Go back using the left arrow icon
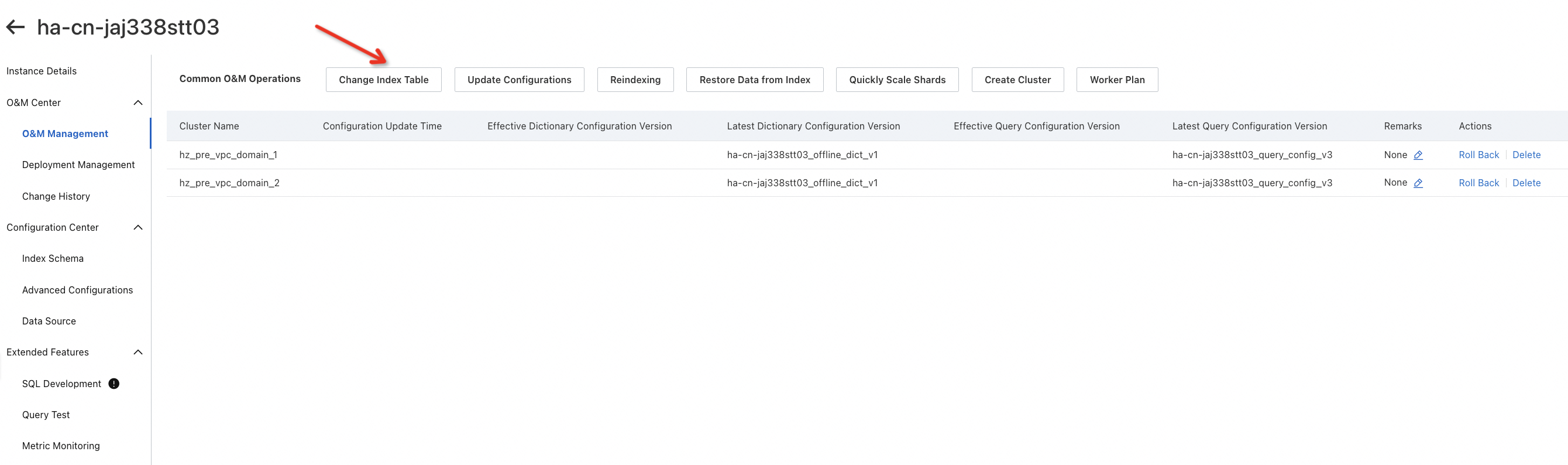Screen dimensions: 1568x465 tap(15, 27)
